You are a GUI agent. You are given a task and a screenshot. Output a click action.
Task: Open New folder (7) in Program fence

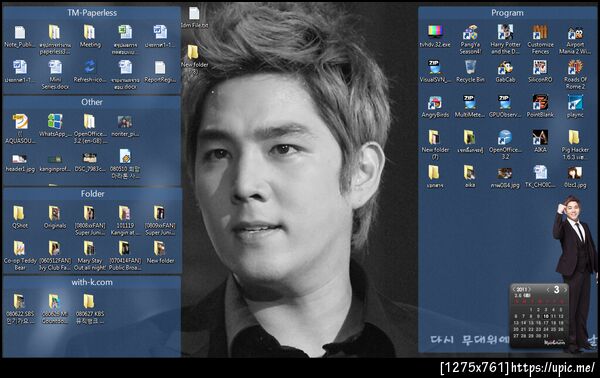pyautogui.click(x=435, y=145)
